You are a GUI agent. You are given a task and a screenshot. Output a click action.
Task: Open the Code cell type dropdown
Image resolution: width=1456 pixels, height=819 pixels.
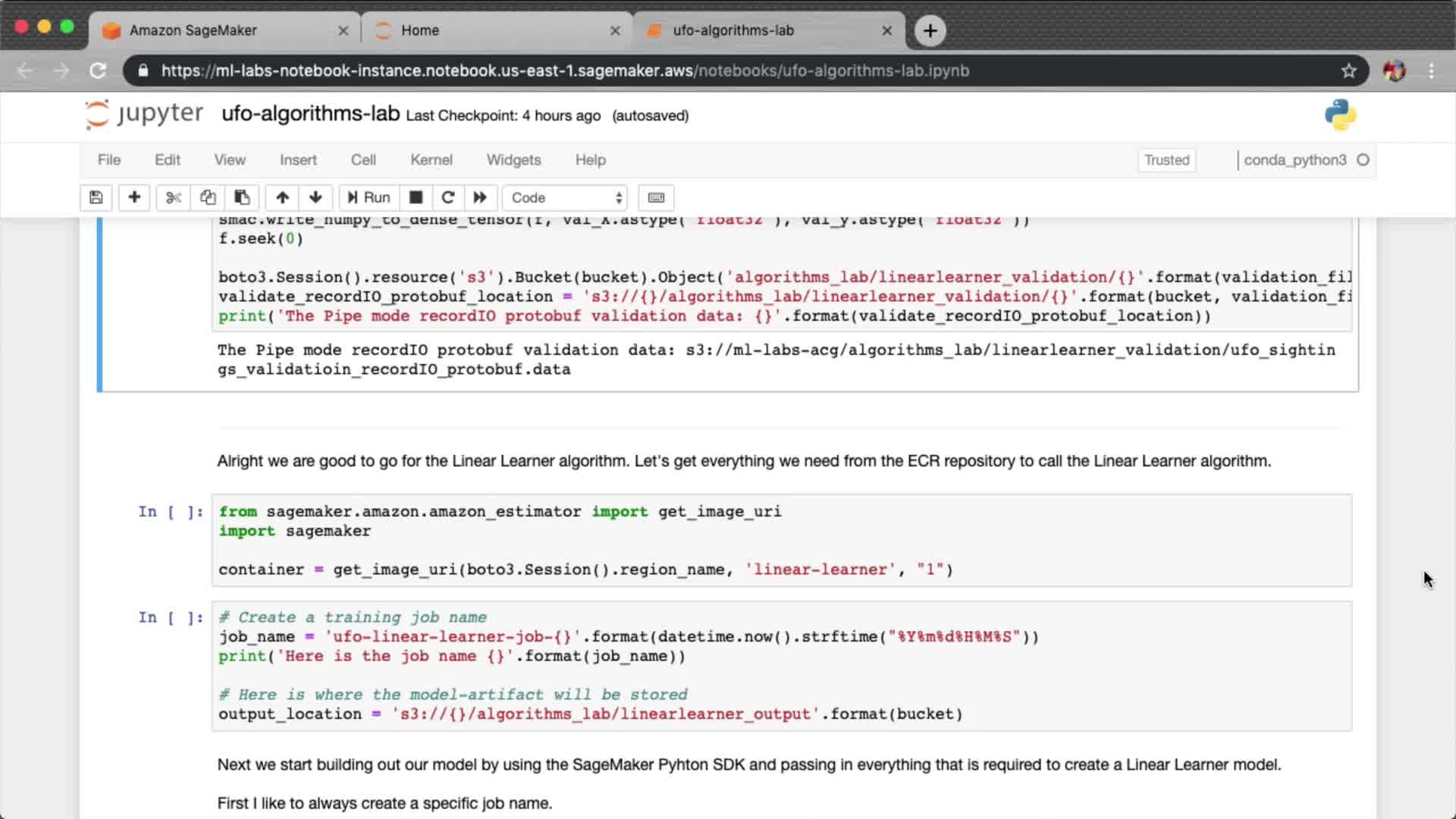565,198
